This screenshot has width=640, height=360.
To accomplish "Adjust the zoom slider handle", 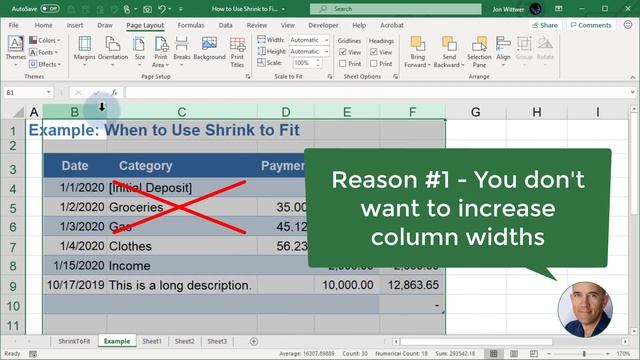I will 584,353.
